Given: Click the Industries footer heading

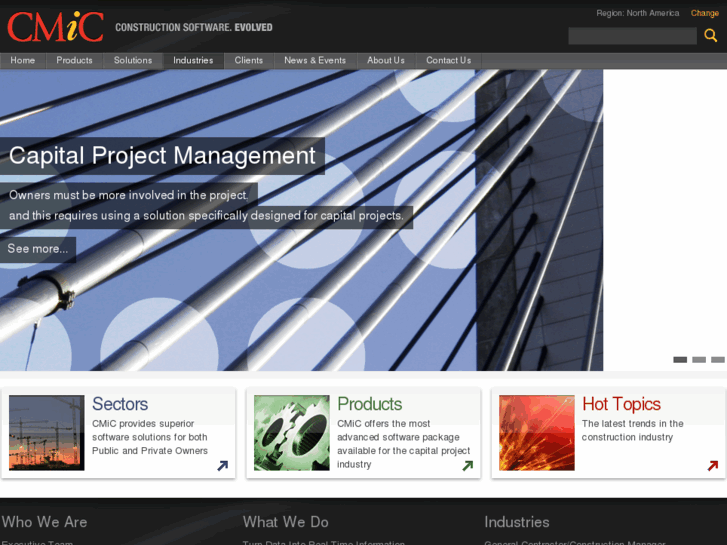Looking at the screenshot, I should click(x=517, y=522).
